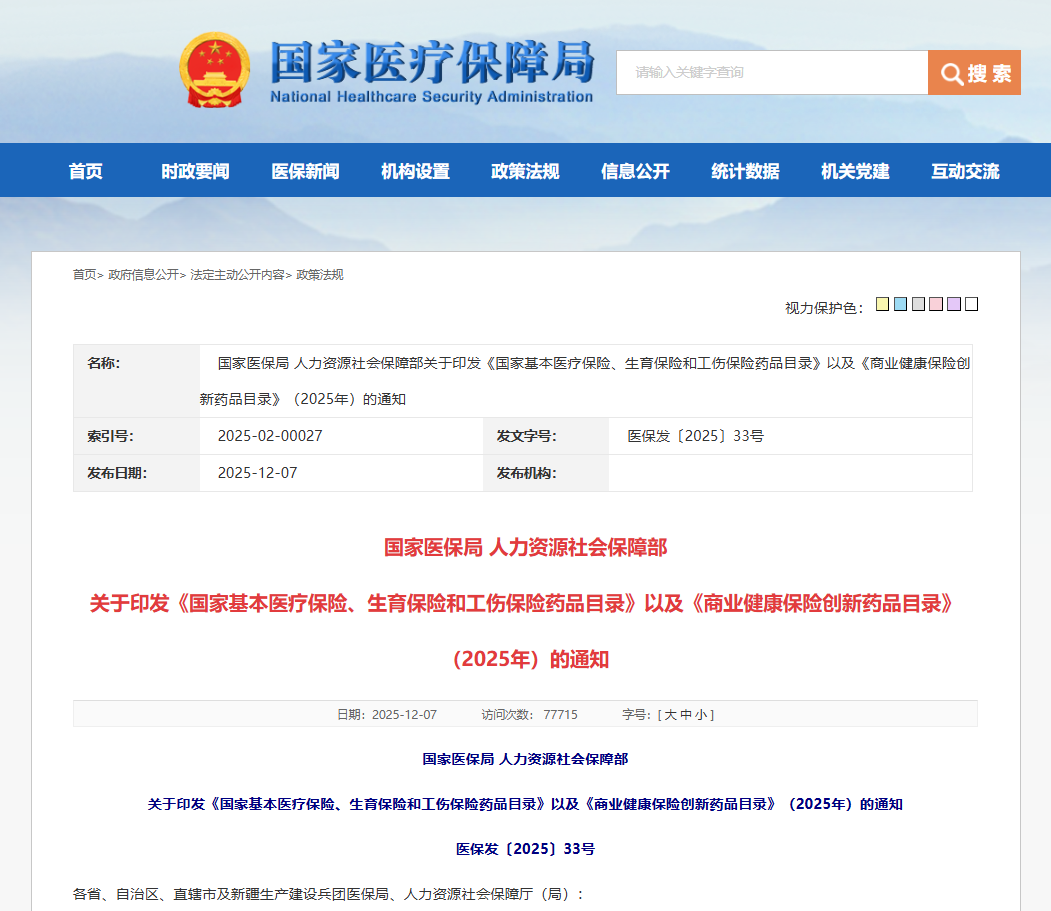Viewport: 1051px width, 911px height.
Task: Type in the keyword search field
Action: coord(771,73)
